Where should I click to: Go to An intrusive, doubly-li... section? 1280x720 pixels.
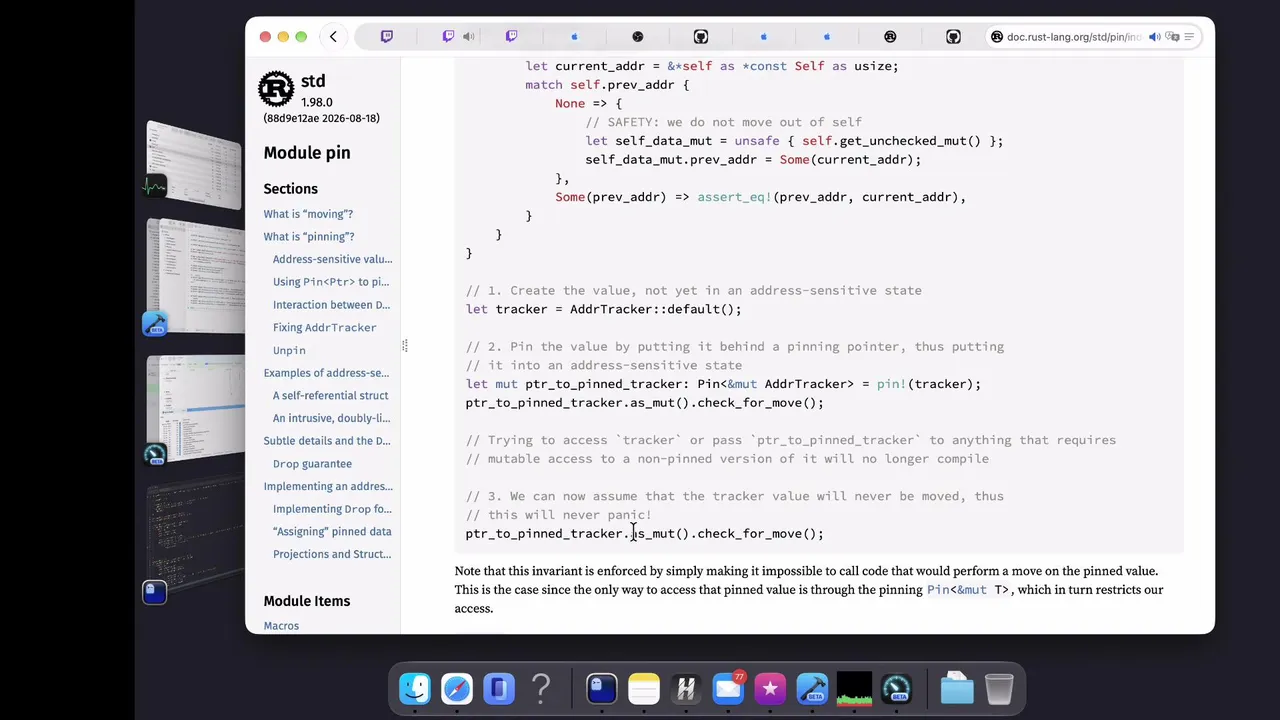tap(331, 419)
